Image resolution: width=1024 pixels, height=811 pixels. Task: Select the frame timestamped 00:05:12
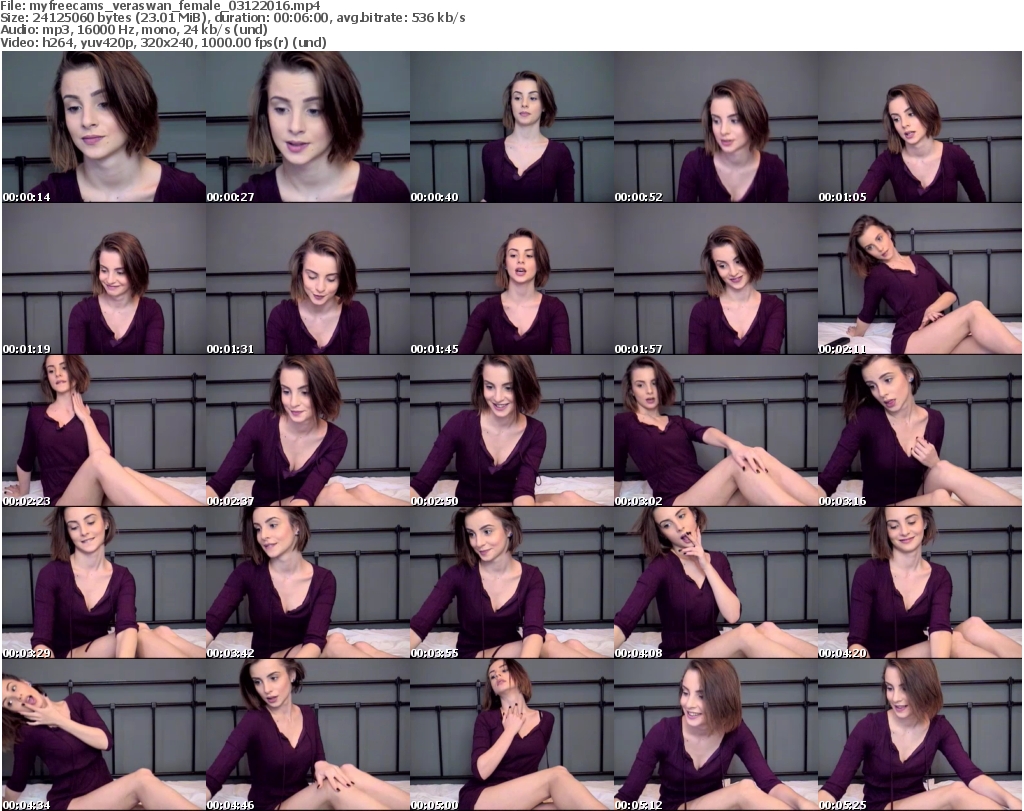(x=715, y=734)
